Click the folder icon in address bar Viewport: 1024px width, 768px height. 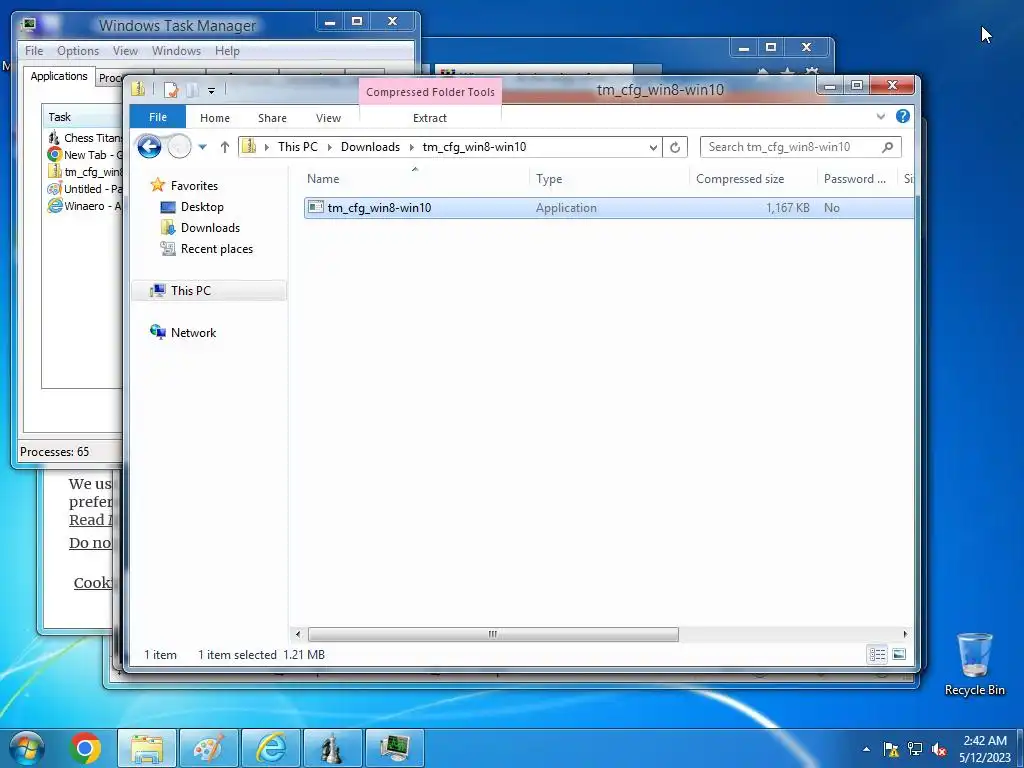249,146
